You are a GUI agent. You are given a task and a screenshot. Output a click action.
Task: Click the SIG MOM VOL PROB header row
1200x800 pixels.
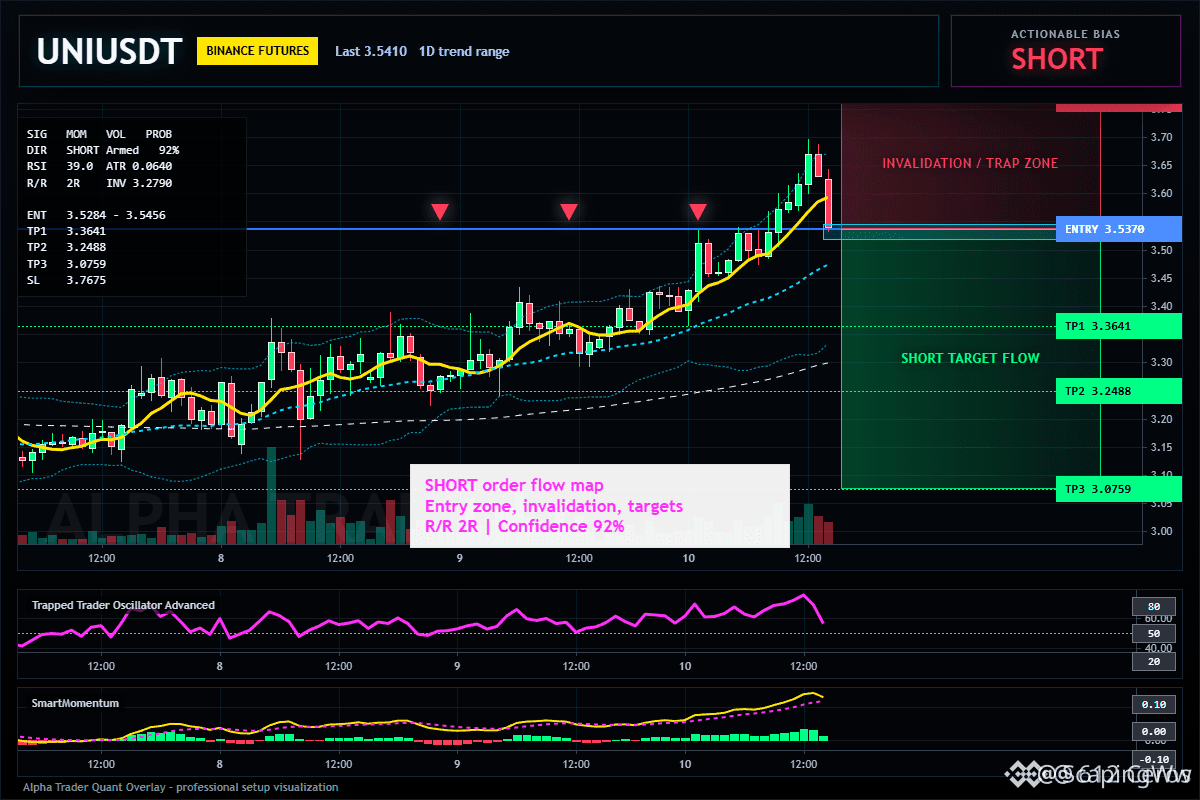99,133
